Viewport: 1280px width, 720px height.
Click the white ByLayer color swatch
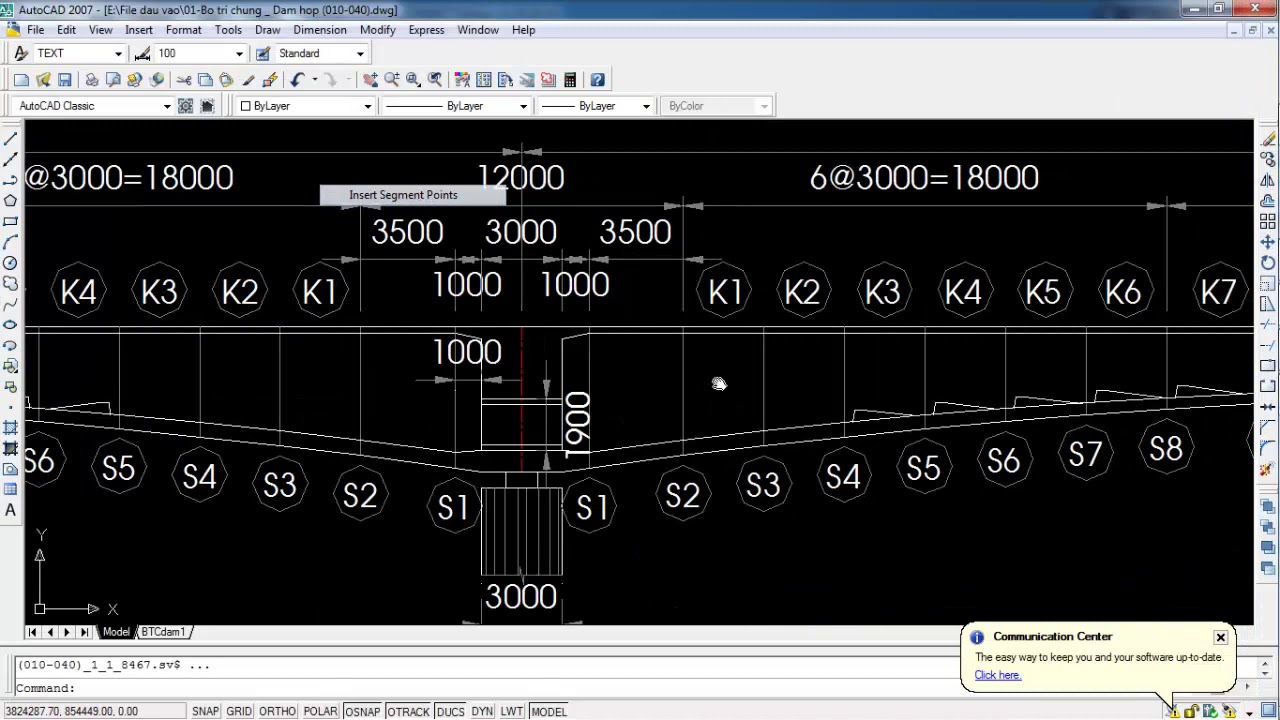245,106
